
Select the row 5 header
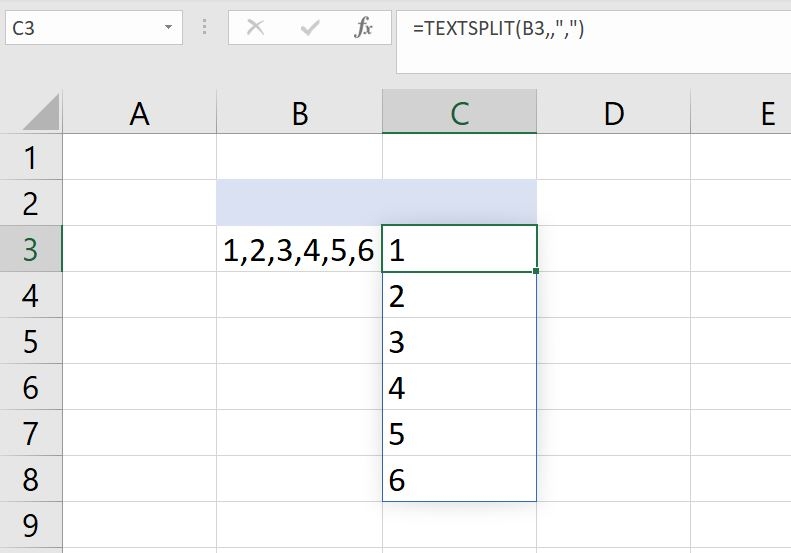[x=31, y=341]
